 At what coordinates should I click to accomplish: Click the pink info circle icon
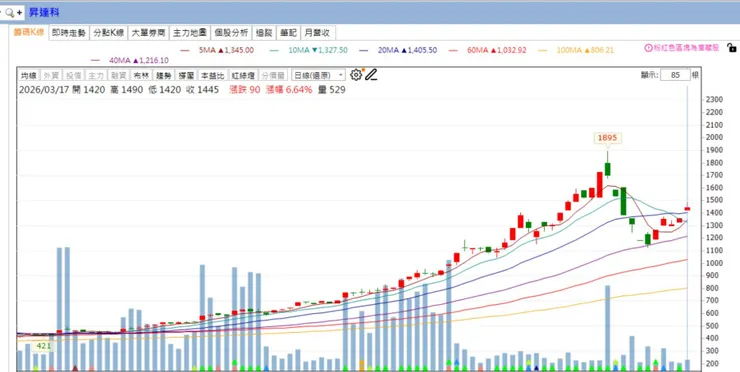pos(648,48)
